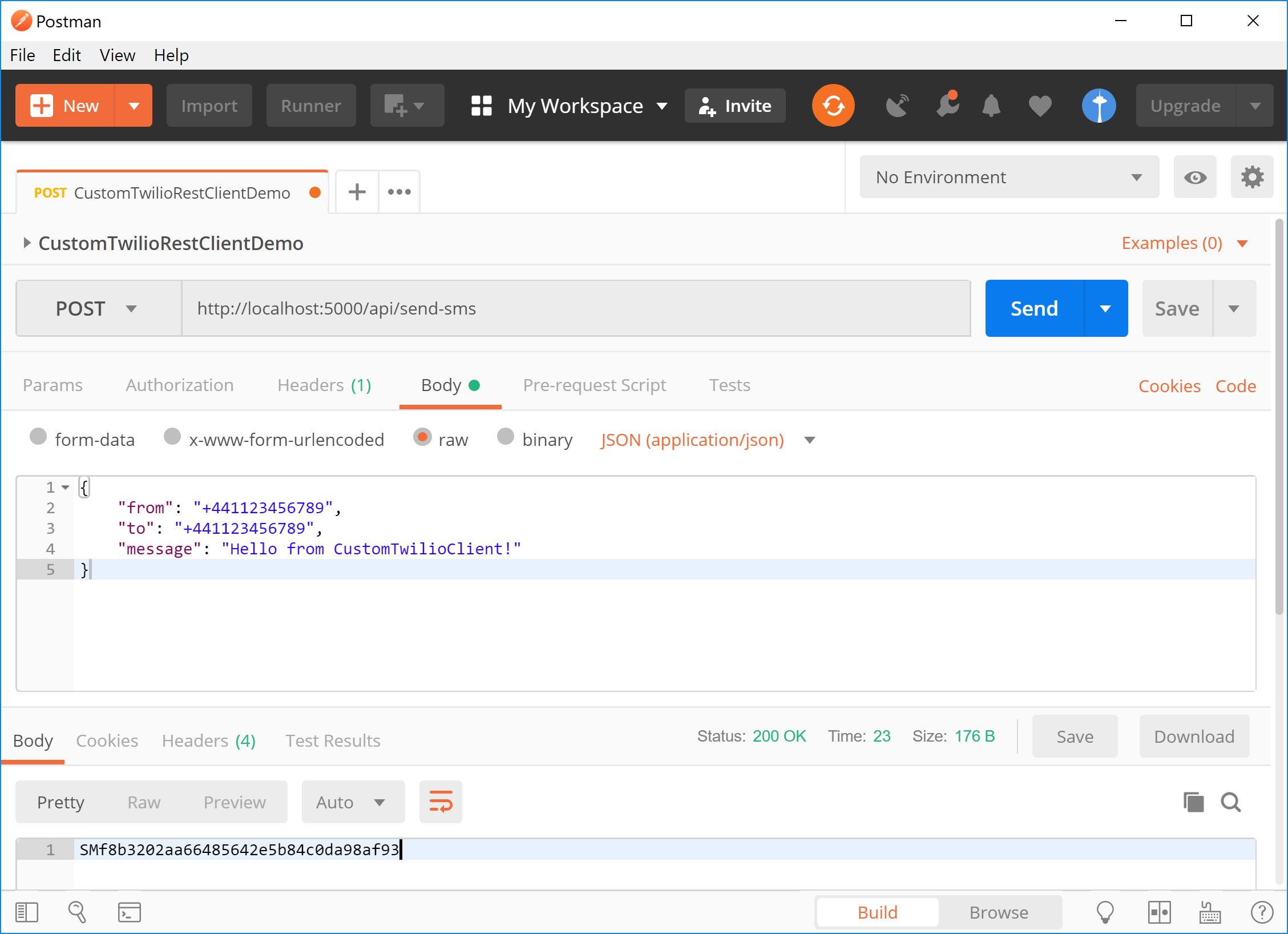Open Find and Replace in status bar

click(77, 912)
